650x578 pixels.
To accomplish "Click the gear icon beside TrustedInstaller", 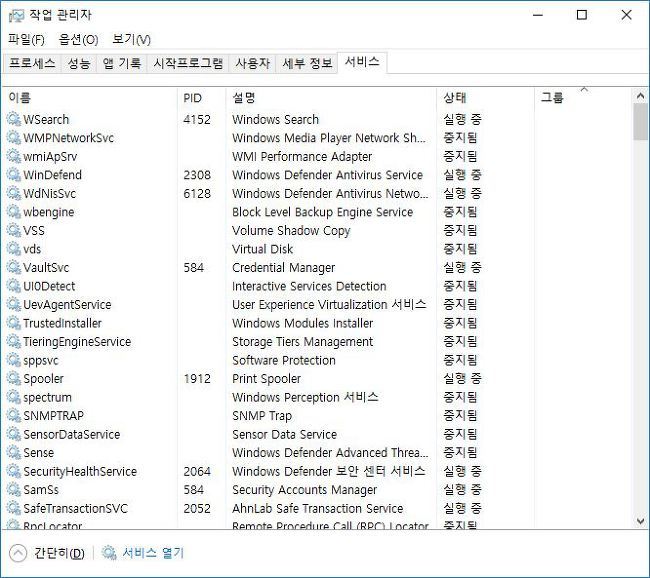I will pyautogui.click(x=14, y=323).
